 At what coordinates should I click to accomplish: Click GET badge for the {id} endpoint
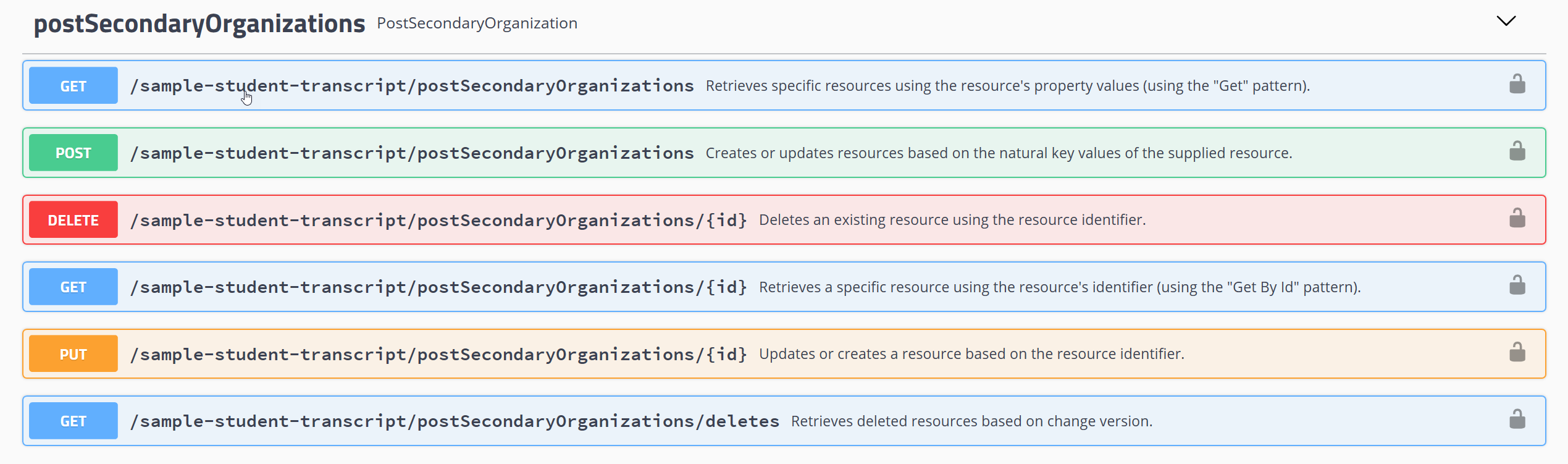[x=73, y=287]
